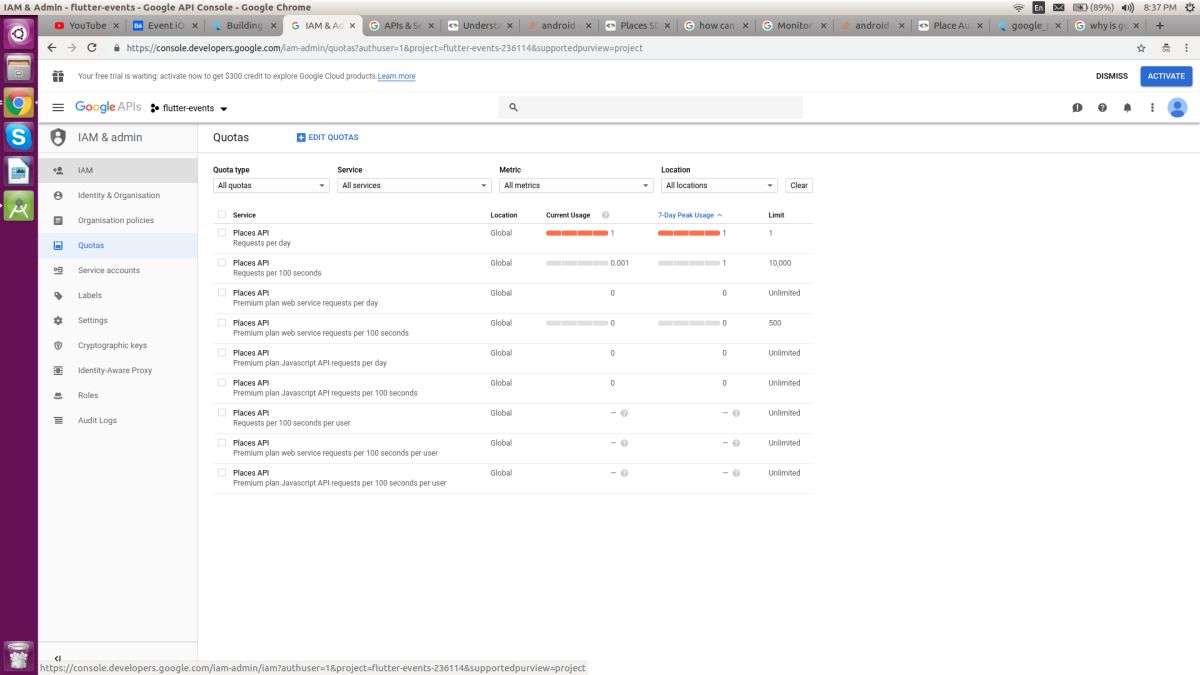Open the Service filter dropdown
Viewport: 1200px width, 675px height.
click(x=414, y=185)
